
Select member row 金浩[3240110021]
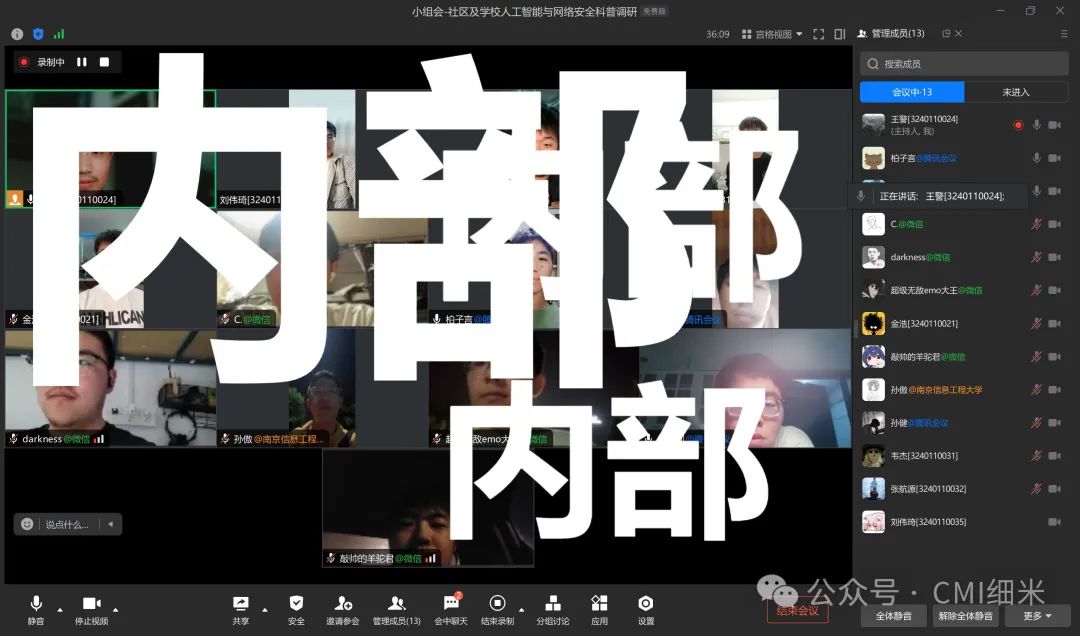click(964, 323)
